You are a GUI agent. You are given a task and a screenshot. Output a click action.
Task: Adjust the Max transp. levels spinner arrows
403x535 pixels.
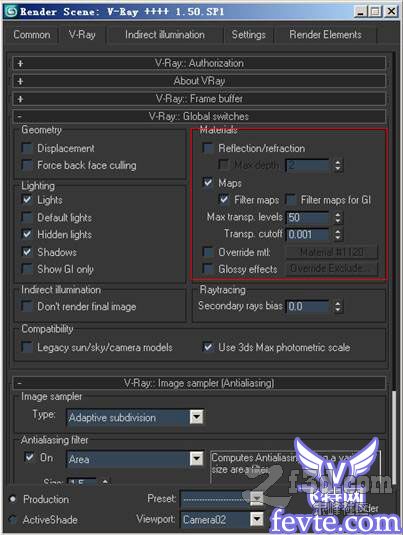337,217
